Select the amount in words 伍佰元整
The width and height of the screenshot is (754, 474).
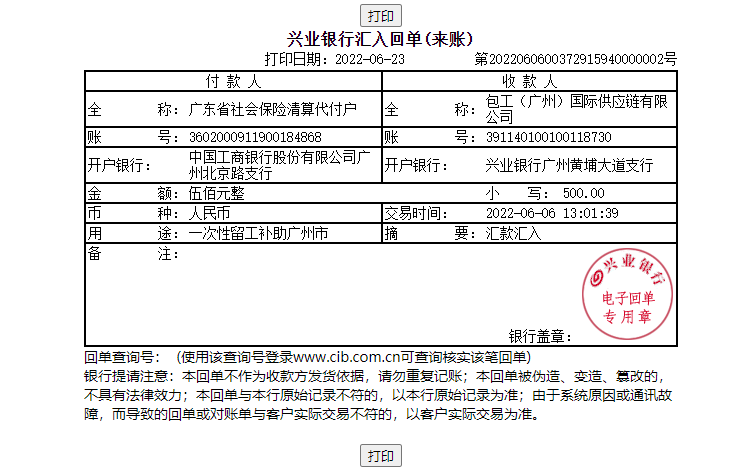click(216, 193)
